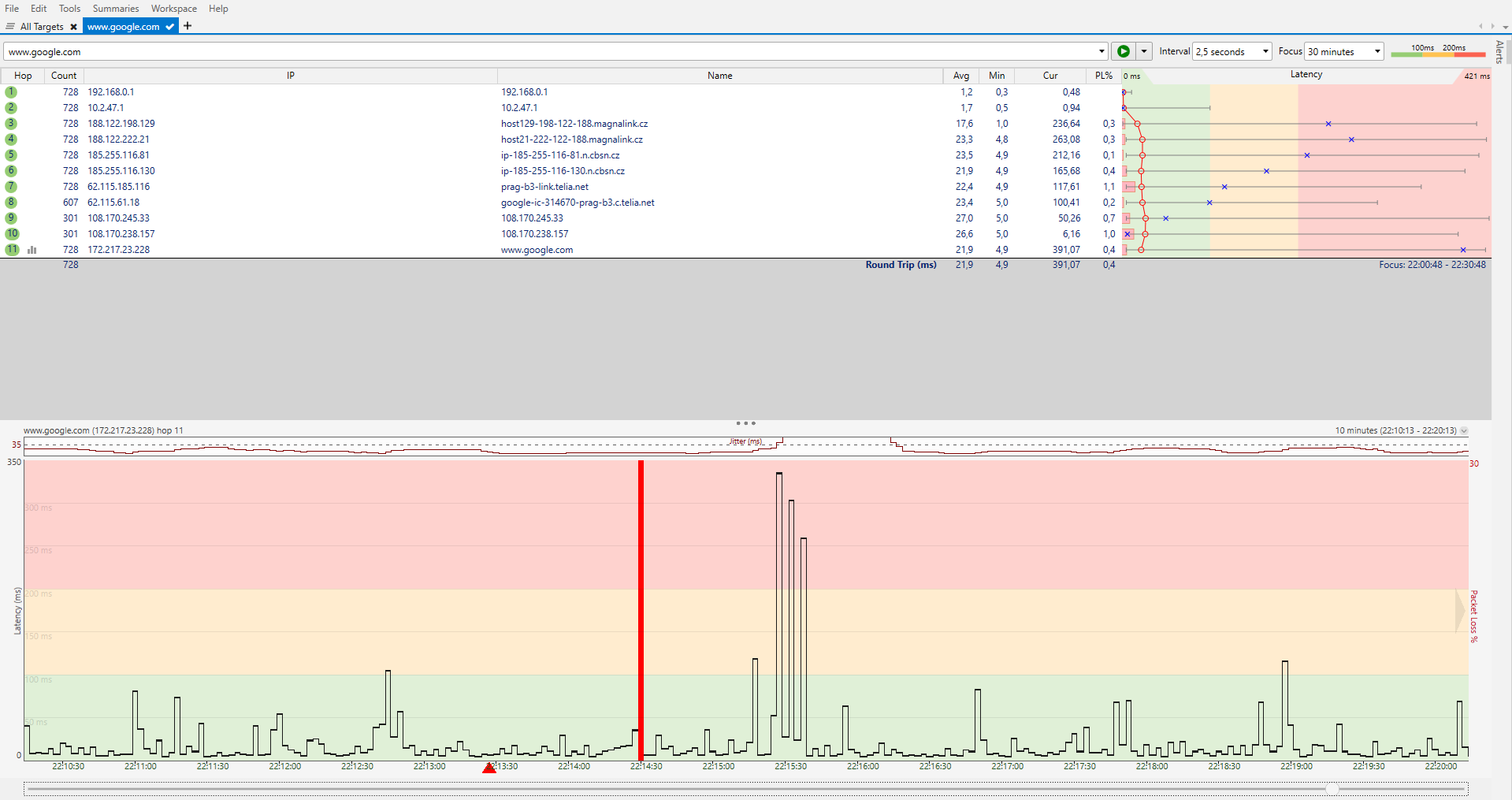Open the Summaries menu
Image resolution: width=1512 pixels, height=800 pixels.
[x=116, y=9]
